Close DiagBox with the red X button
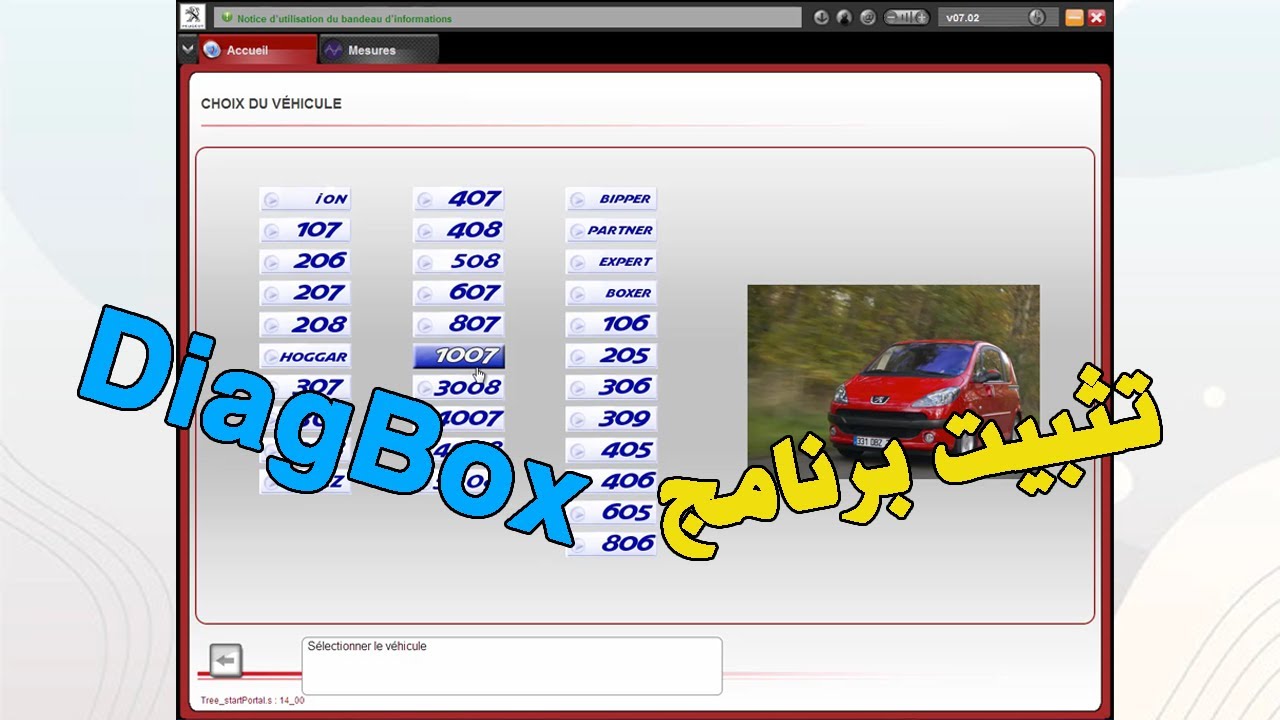This screenshot has width=1280, height=720. click(x=1097, y=17)
